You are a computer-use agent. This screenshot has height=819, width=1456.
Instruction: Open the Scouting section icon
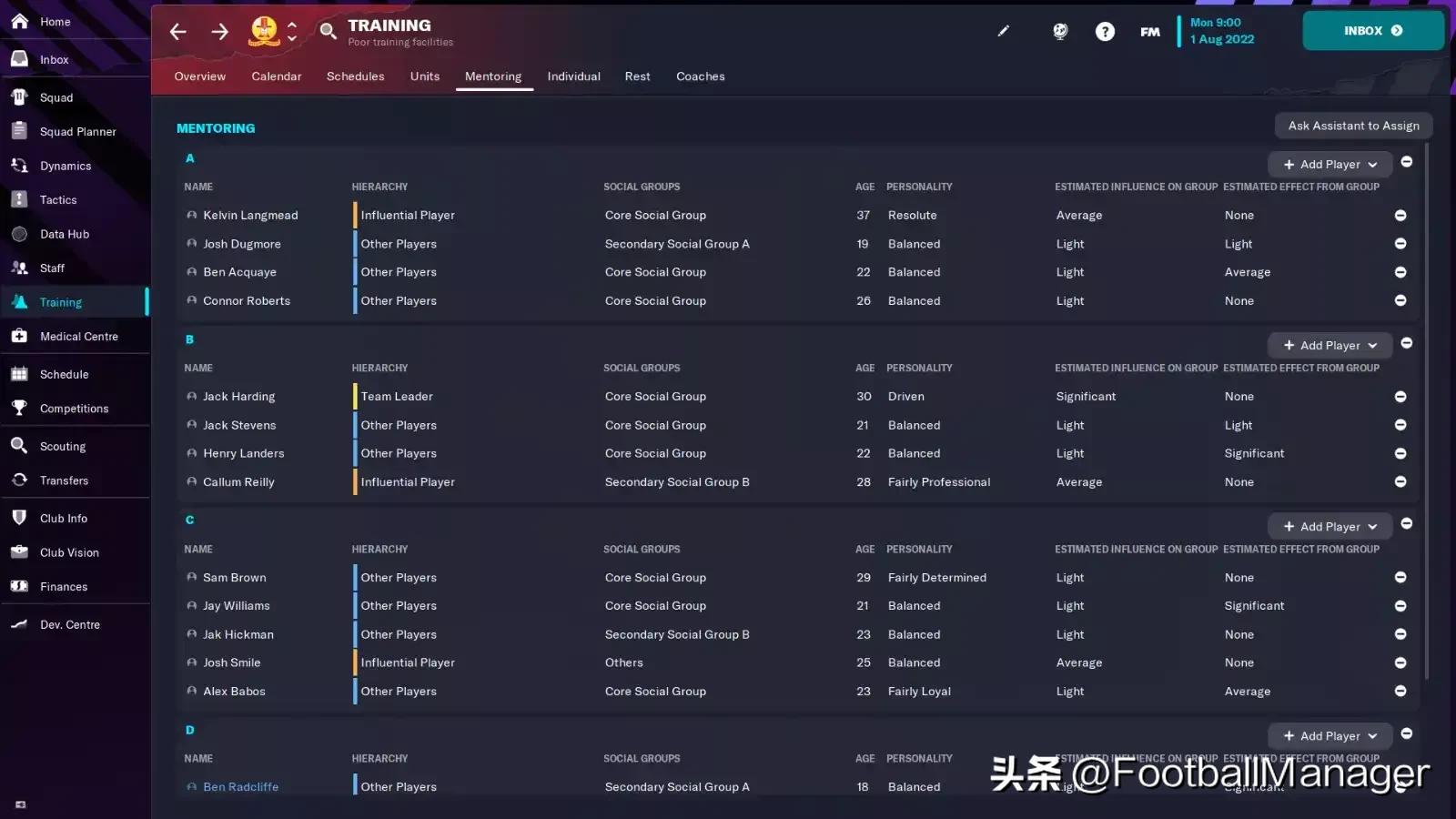click(19, 446)
